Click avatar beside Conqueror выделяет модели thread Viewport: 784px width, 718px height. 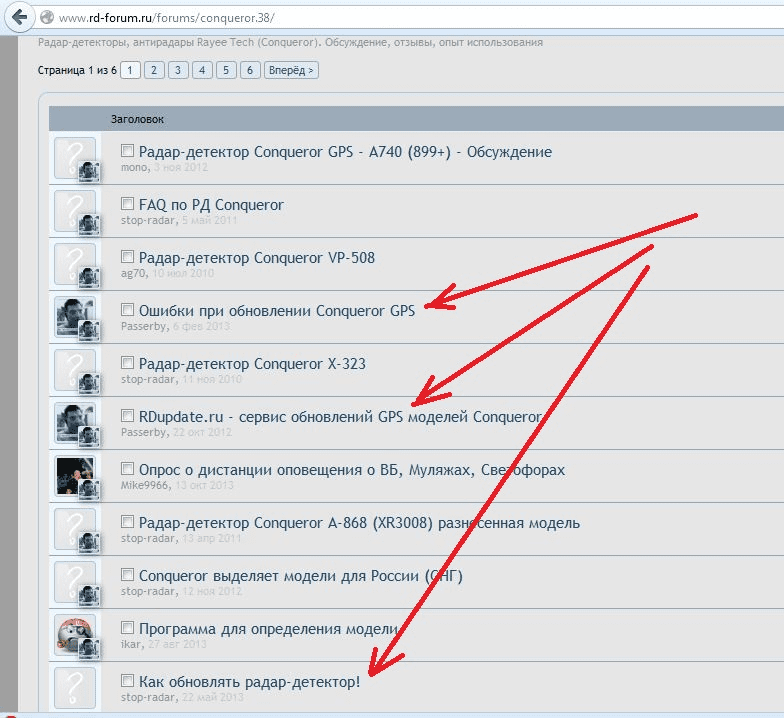point(75,582)
